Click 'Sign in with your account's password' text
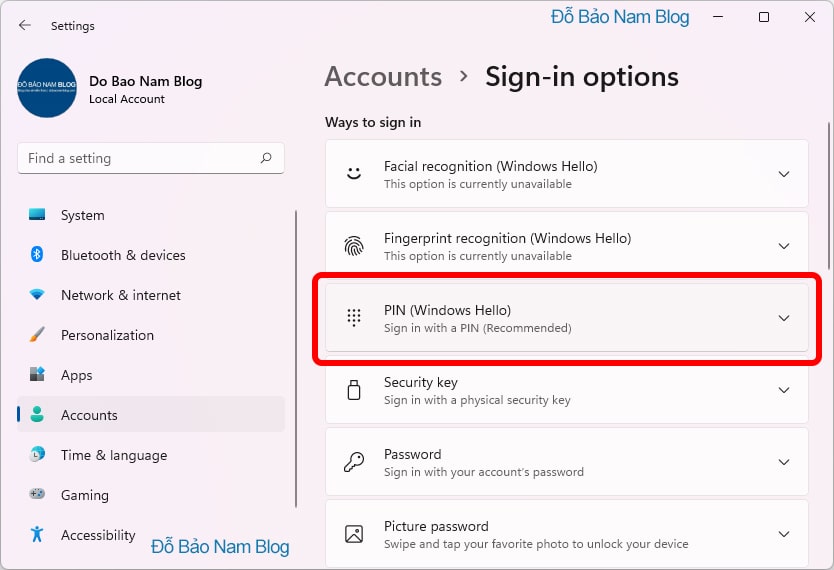Screen dimensions: 834x570 (483, 472)
